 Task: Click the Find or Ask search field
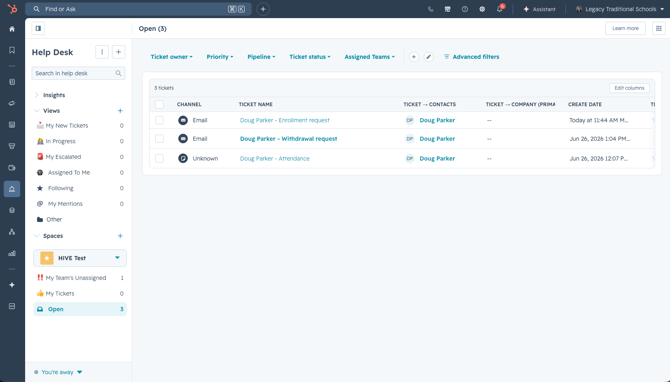pyautogui.click(x=138, y=9)
